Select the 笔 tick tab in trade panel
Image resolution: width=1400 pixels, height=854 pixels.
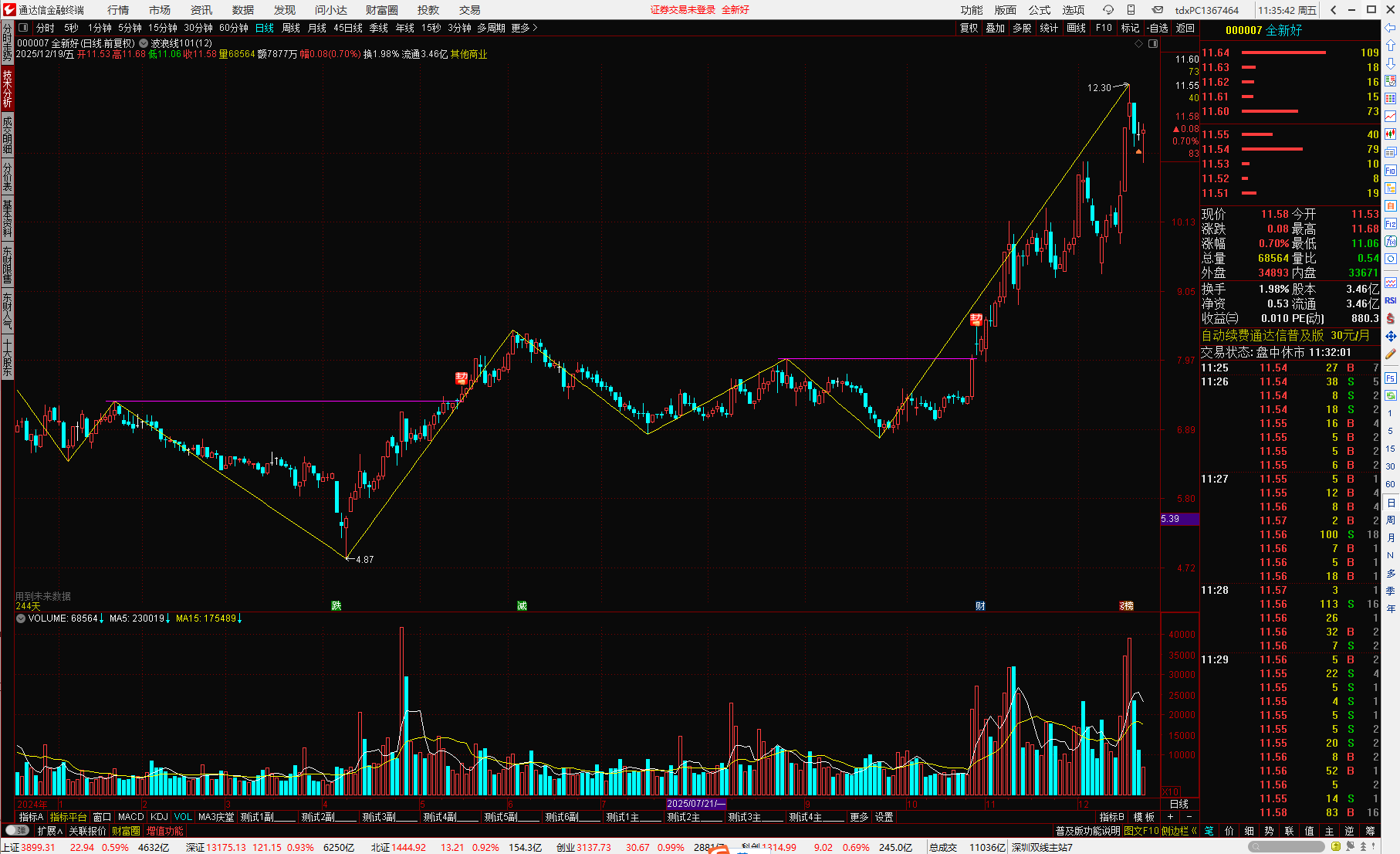(1209, 830)
